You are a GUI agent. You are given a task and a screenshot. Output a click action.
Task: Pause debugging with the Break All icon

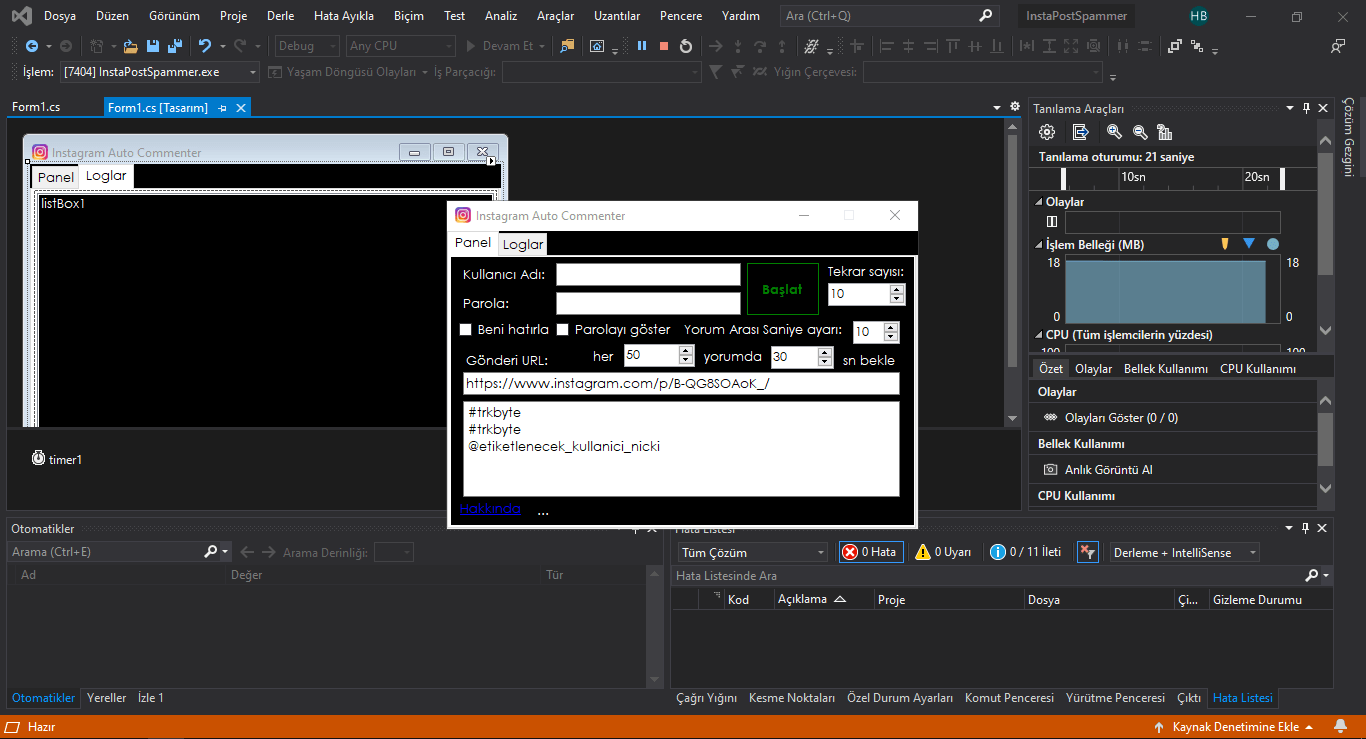642,46
